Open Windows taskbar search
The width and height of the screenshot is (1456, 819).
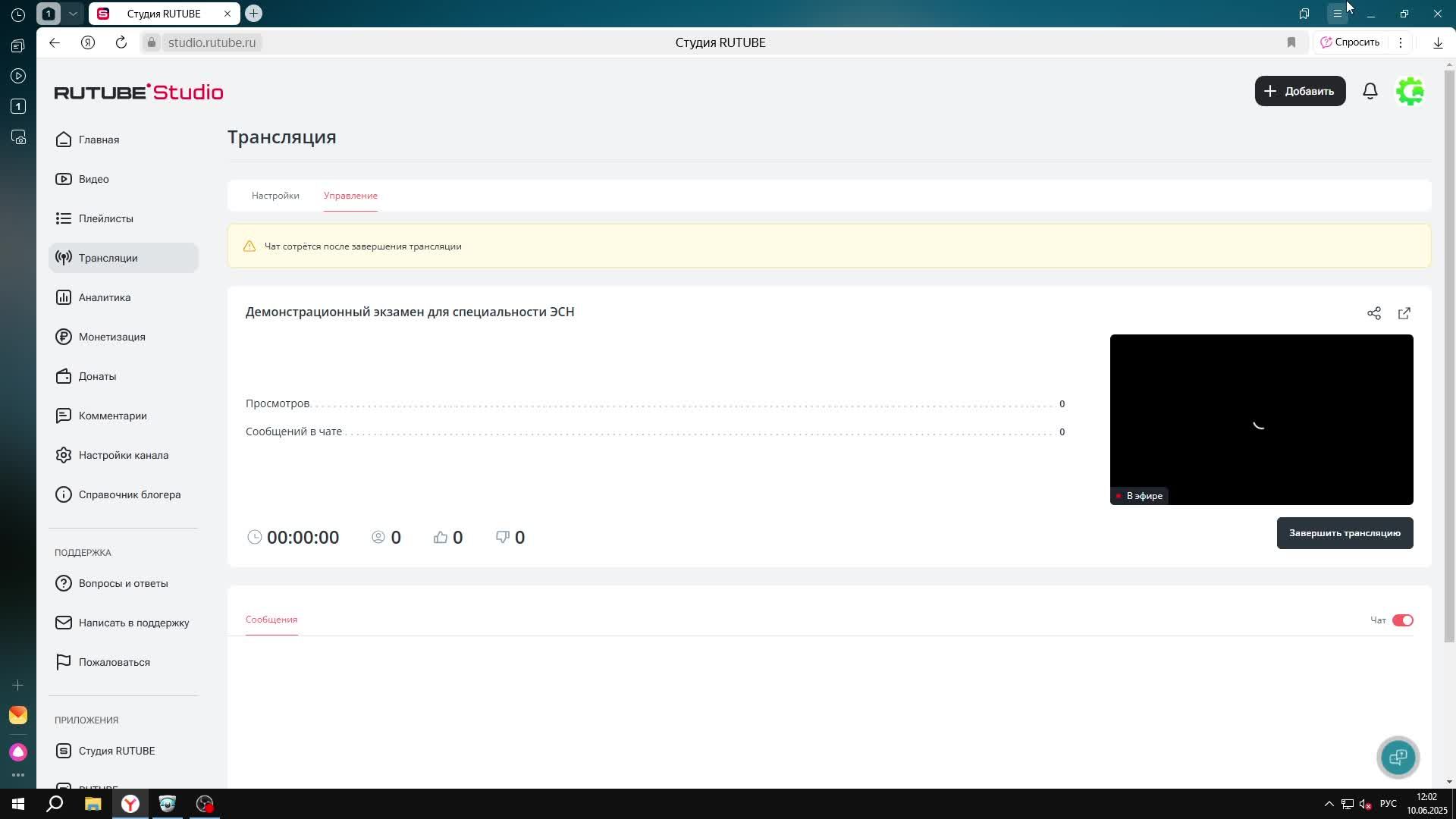click(55, 804)
